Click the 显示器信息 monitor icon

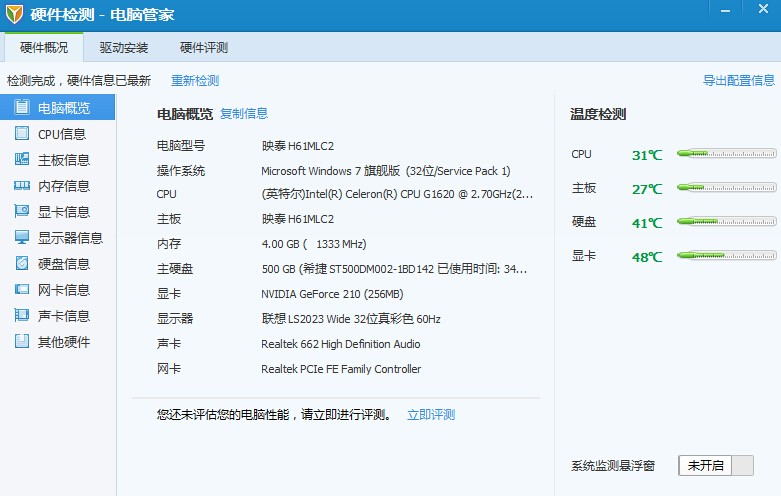[21, 237]
